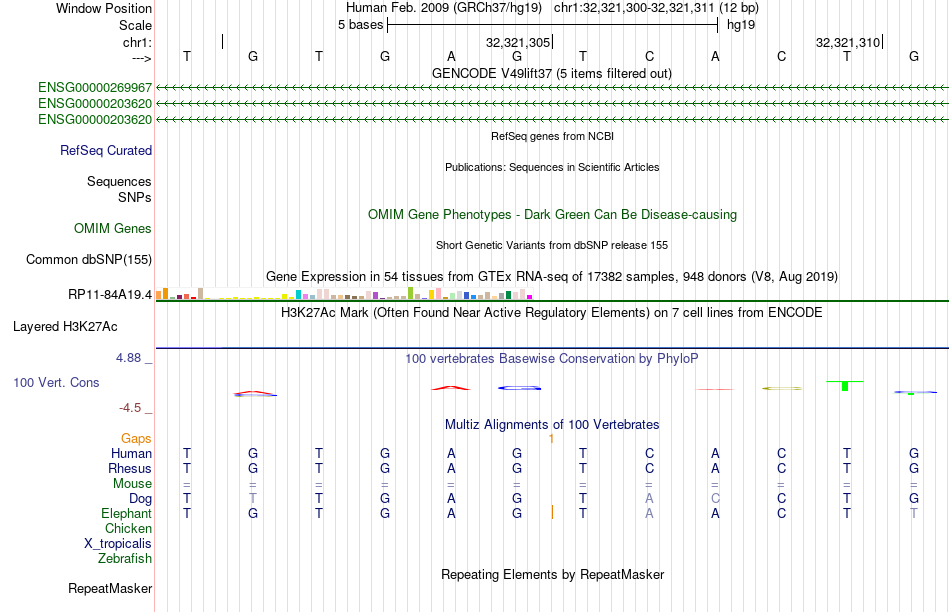Select the Chicken species label
Screen dimensions: 950x612
[128, 528]
